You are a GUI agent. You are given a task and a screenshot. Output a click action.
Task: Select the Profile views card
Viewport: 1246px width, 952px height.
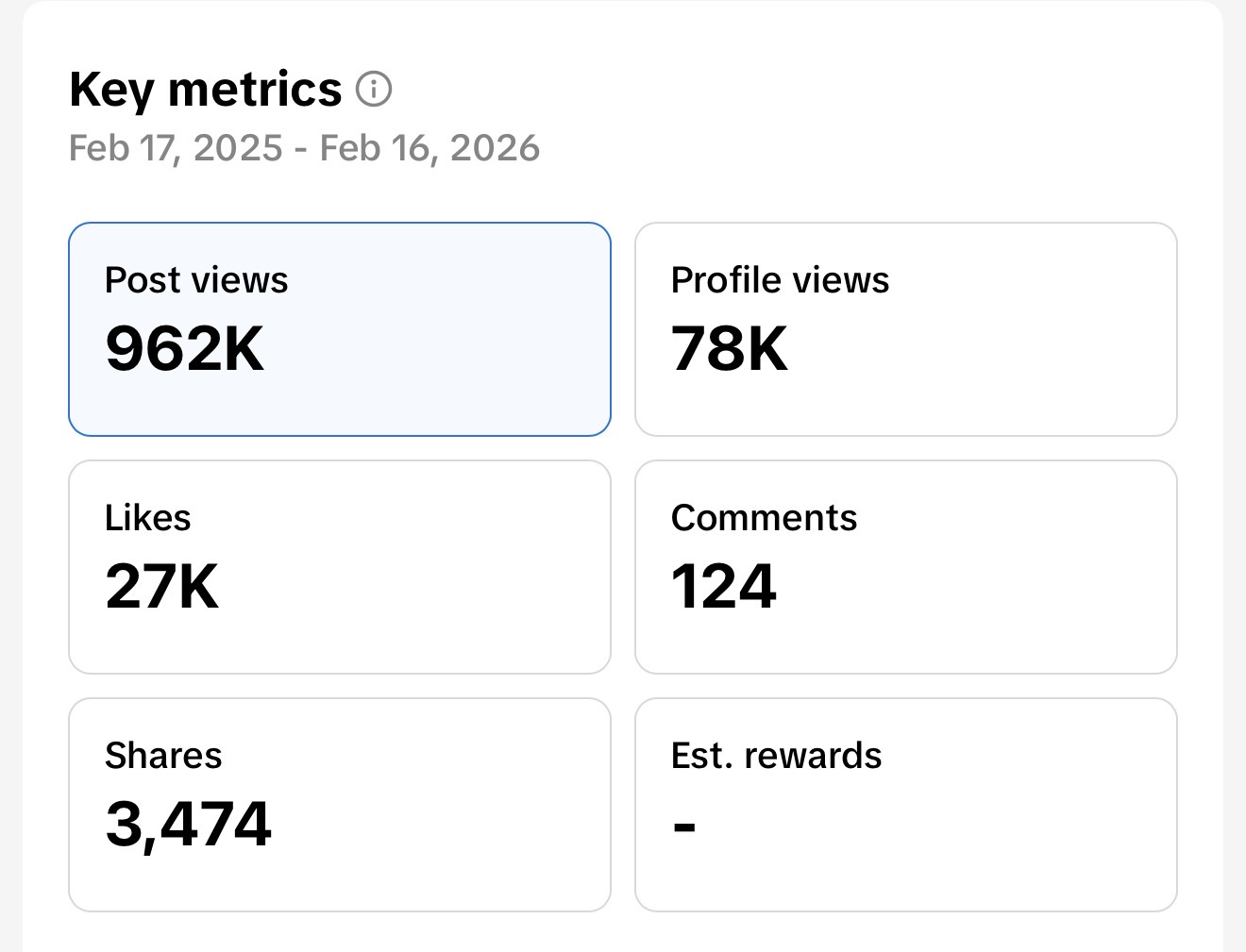(x=905, y=329)
